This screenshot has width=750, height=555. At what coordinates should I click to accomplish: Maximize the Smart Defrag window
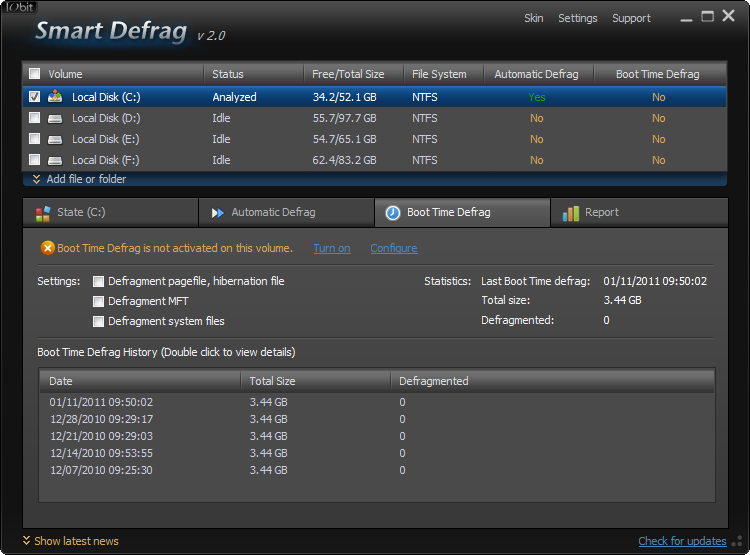click(707, 17)
